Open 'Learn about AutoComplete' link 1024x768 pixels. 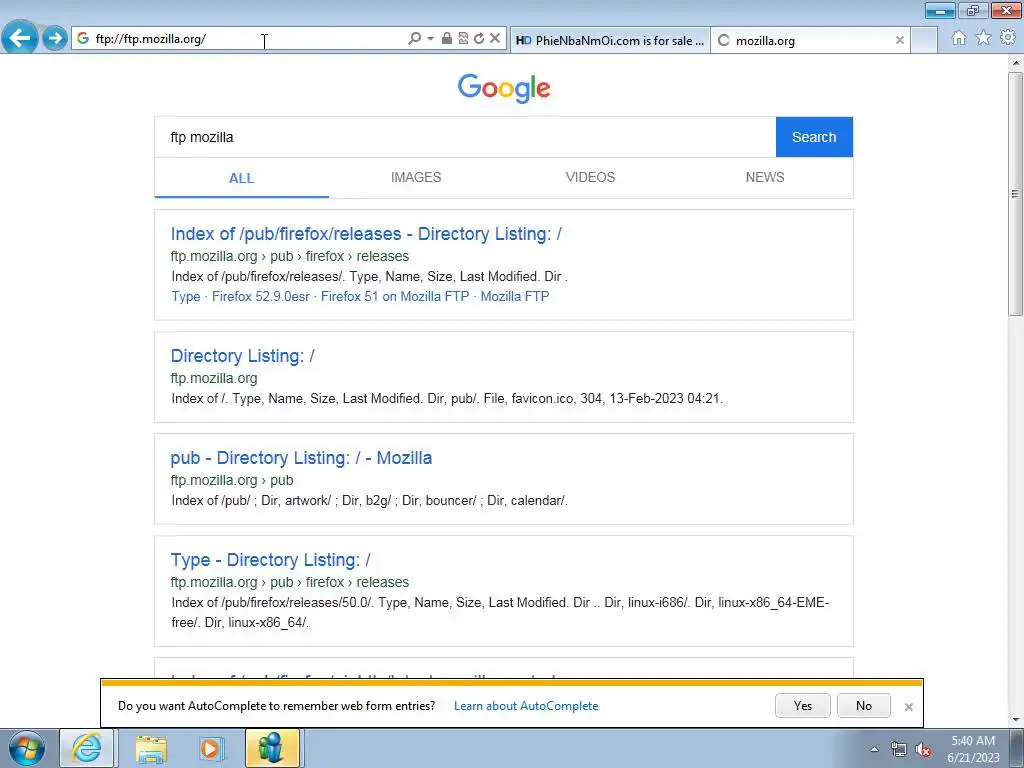tap(526, 706)
